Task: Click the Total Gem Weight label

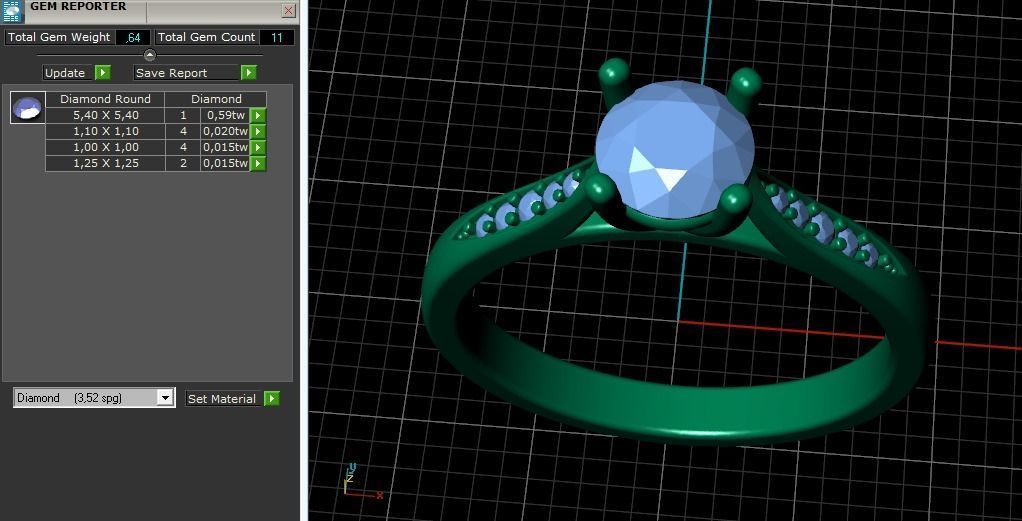Action: point(59,37)
